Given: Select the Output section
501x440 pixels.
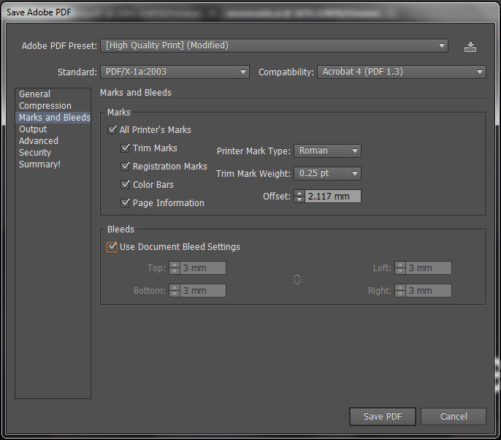Looking at the screenshot, I should click(33, 129).
